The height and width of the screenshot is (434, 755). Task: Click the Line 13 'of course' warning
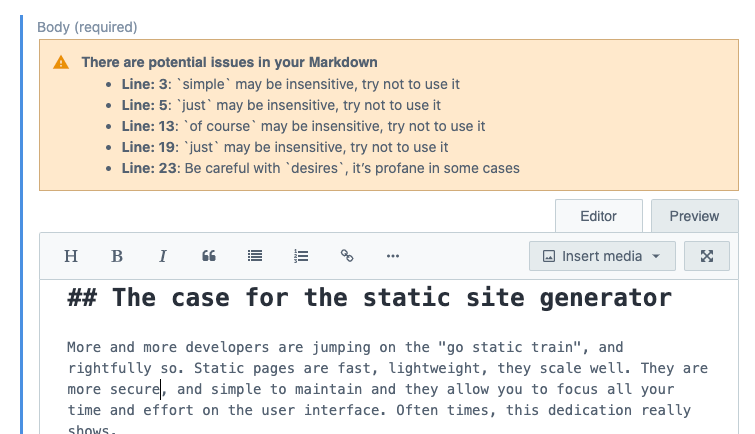[x=303, y=126]
